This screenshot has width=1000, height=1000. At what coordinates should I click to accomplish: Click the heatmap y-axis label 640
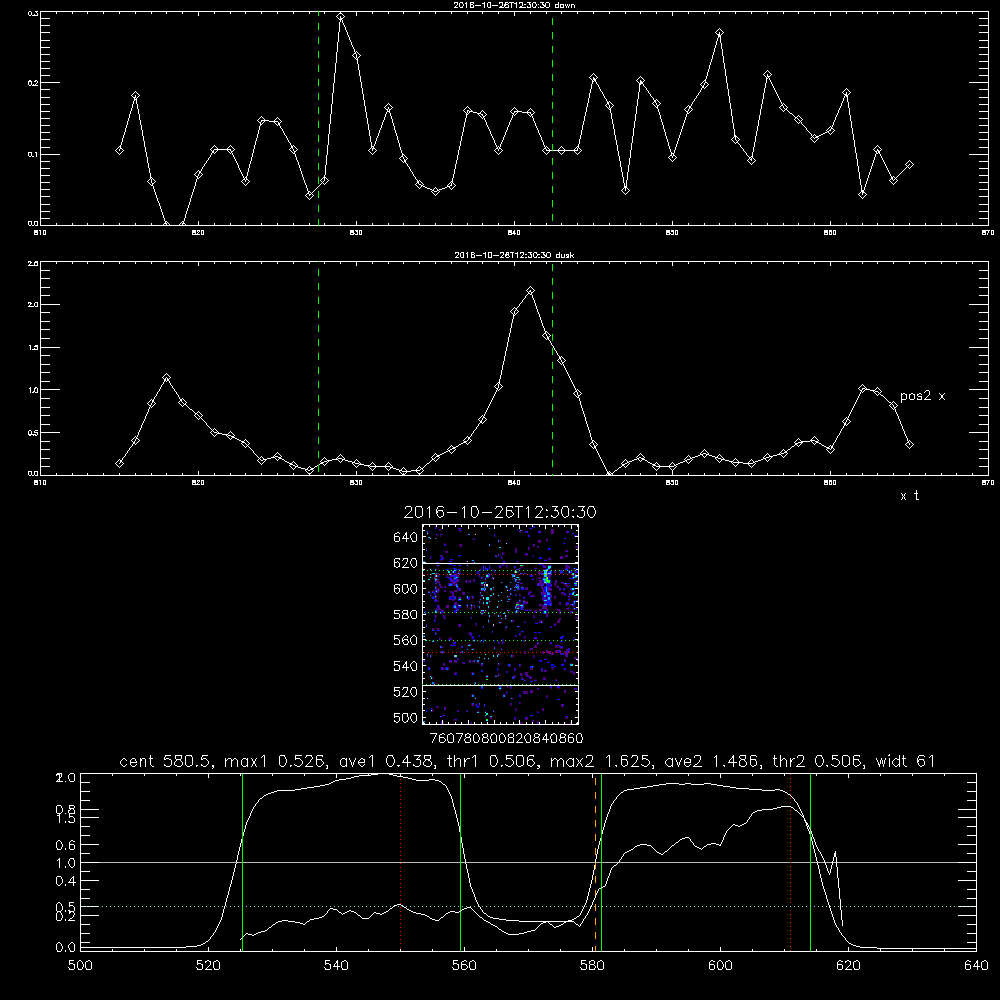[406, 538]
